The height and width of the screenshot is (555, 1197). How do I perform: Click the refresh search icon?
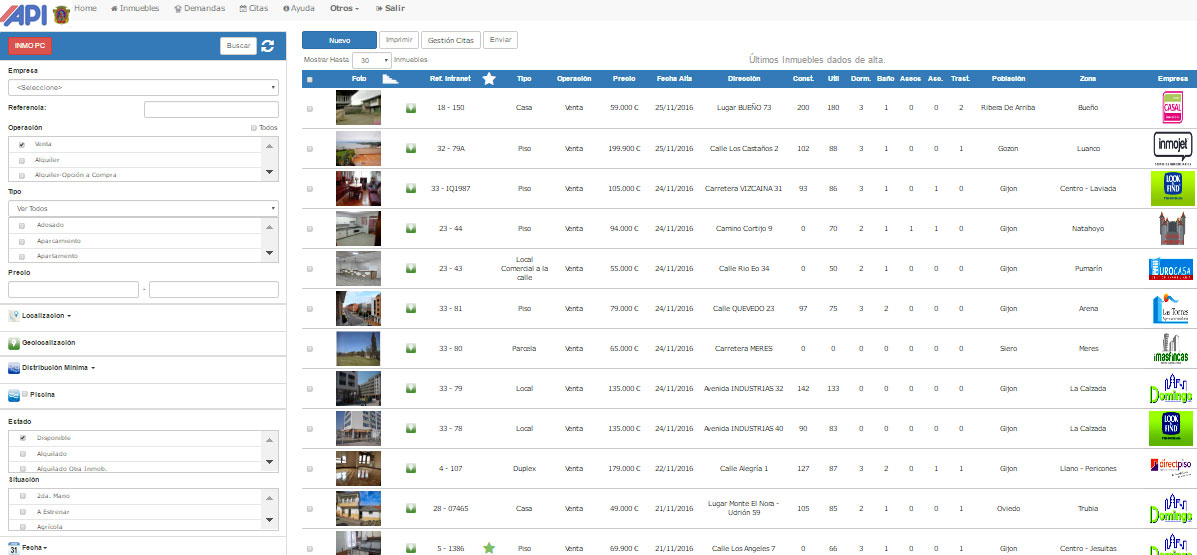point(267,46)
